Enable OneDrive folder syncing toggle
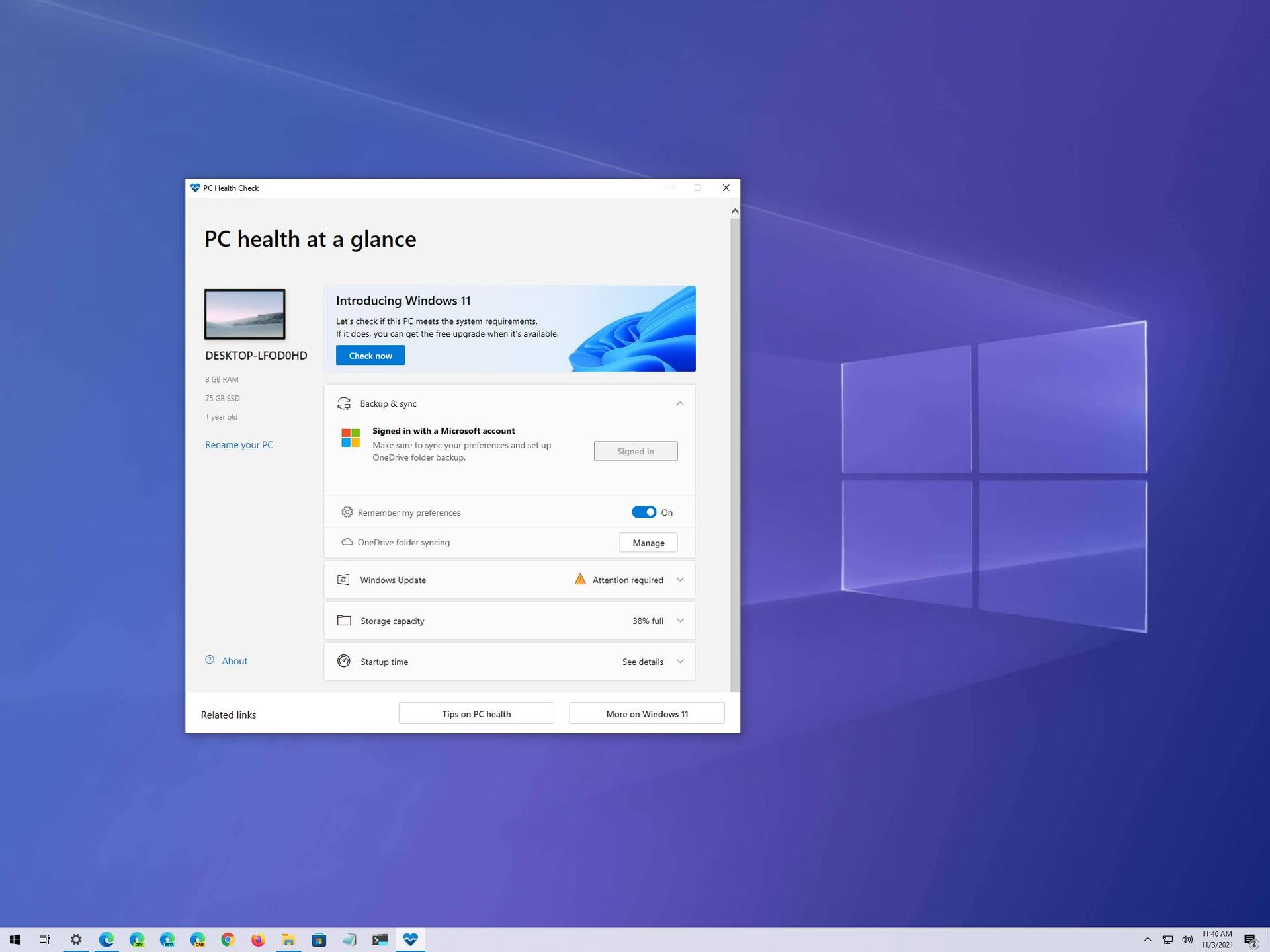 tap(648, 542)
